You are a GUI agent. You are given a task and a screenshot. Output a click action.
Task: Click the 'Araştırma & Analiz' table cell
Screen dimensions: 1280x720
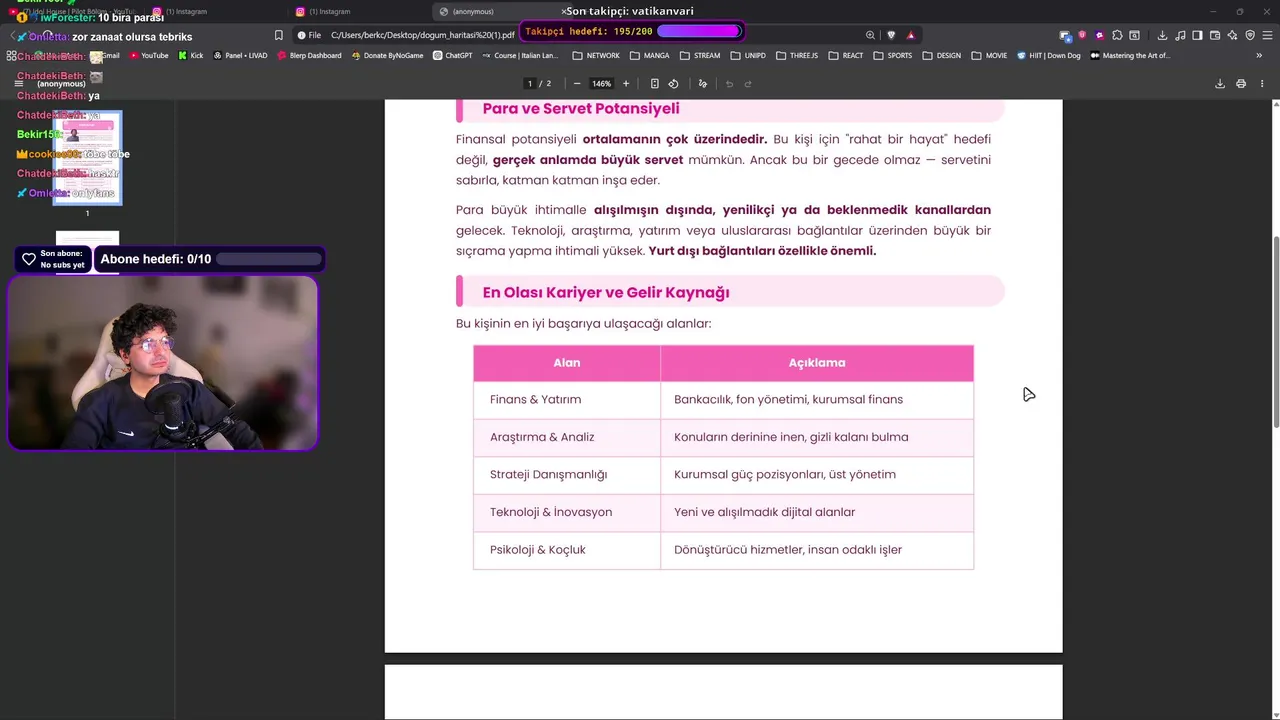coord(567,437)
